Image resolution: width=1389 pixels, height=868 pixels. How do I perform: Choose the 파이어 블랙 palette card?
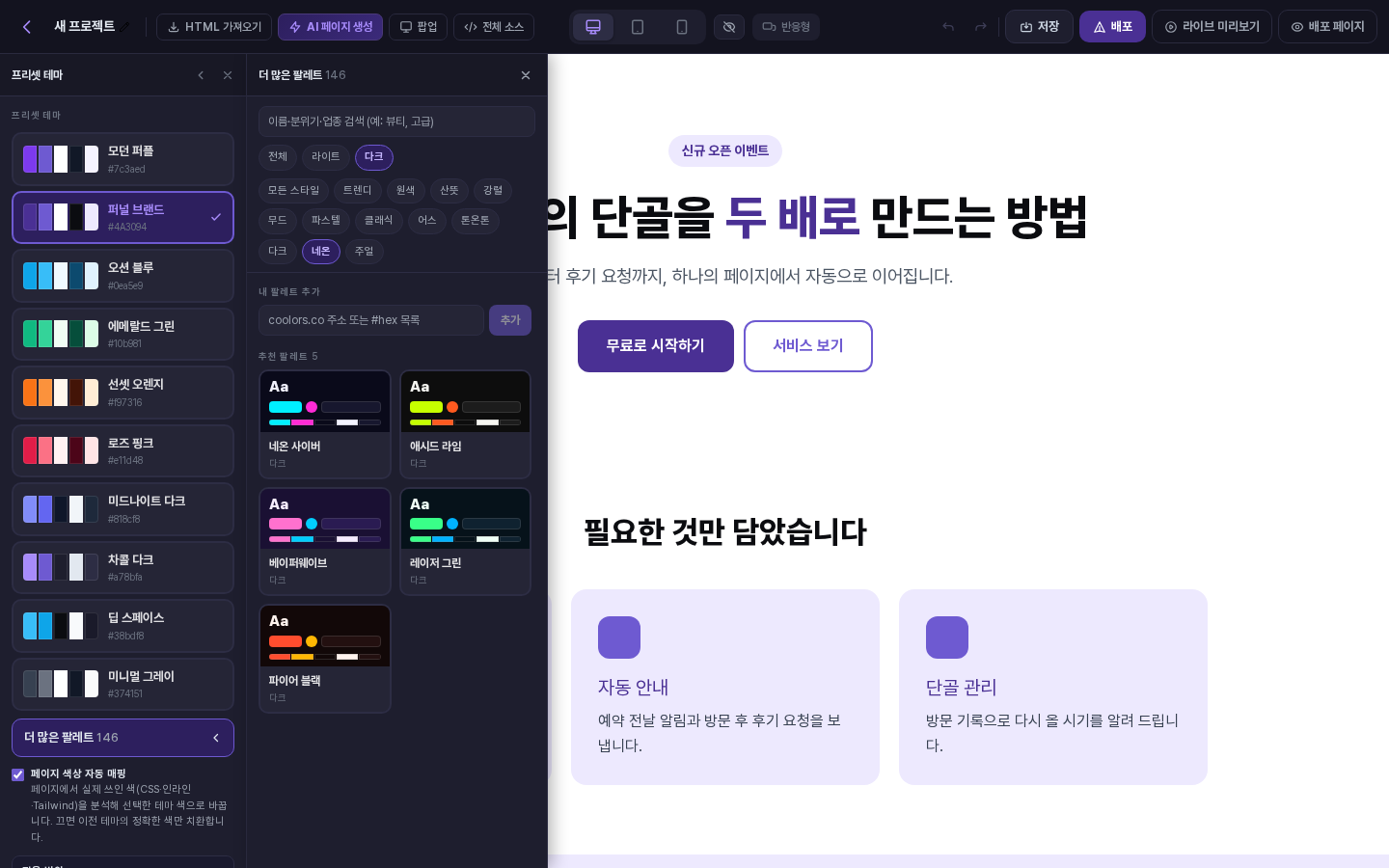pos(325,659)
